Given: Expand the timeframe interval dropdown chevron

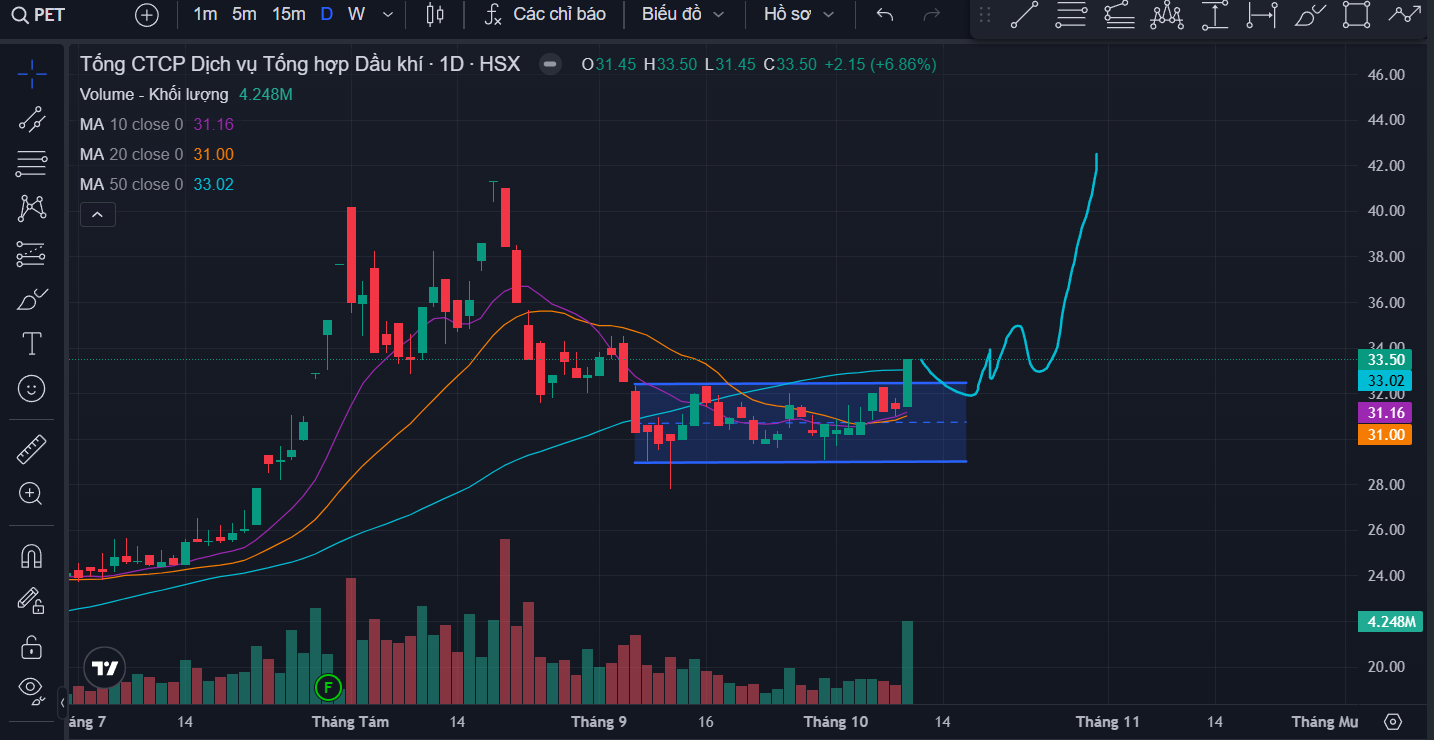Looking at the screenshot, I should point(388,15).
